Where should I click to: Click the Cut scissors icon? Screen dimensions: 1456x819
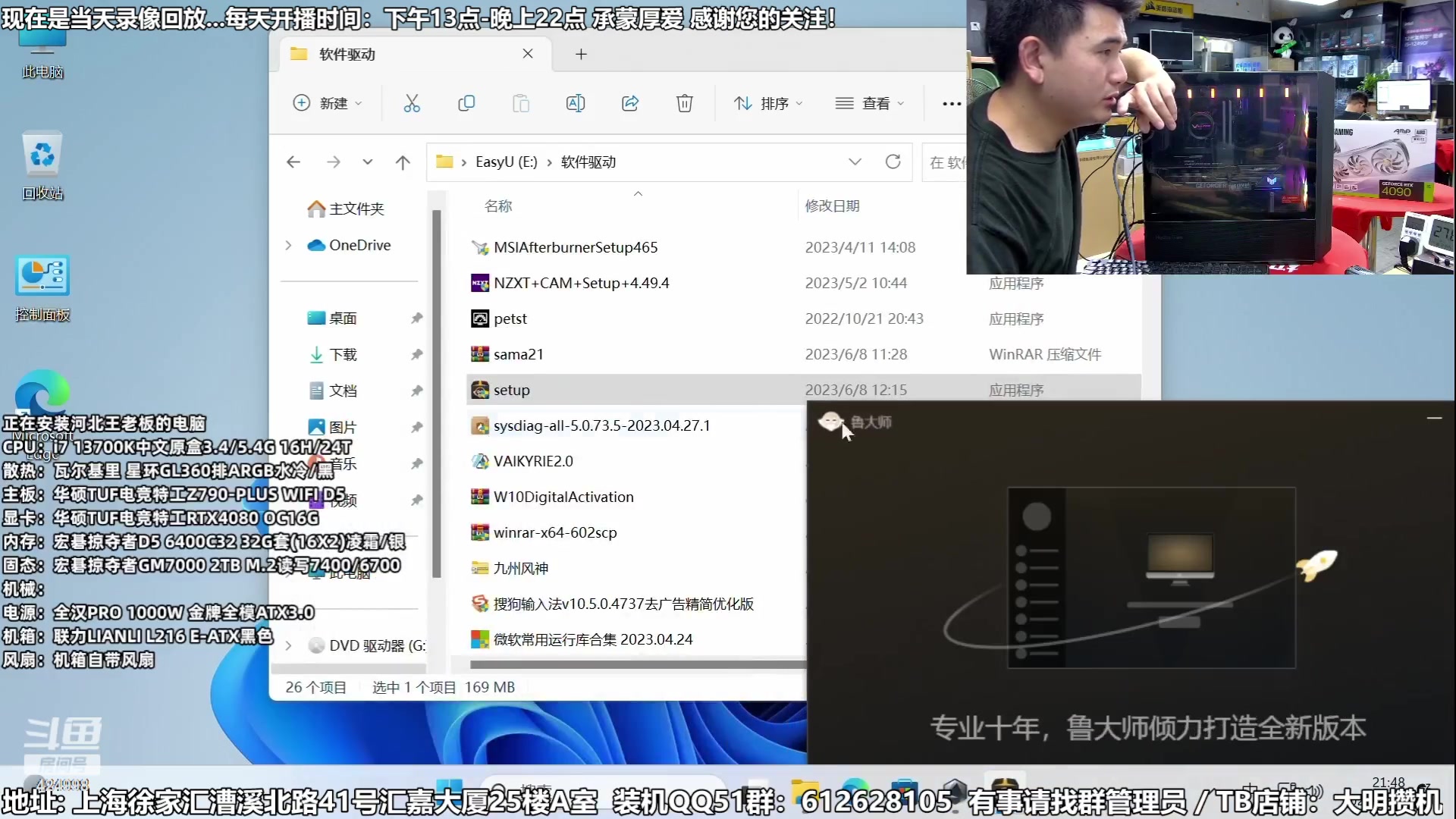(412, 103)
